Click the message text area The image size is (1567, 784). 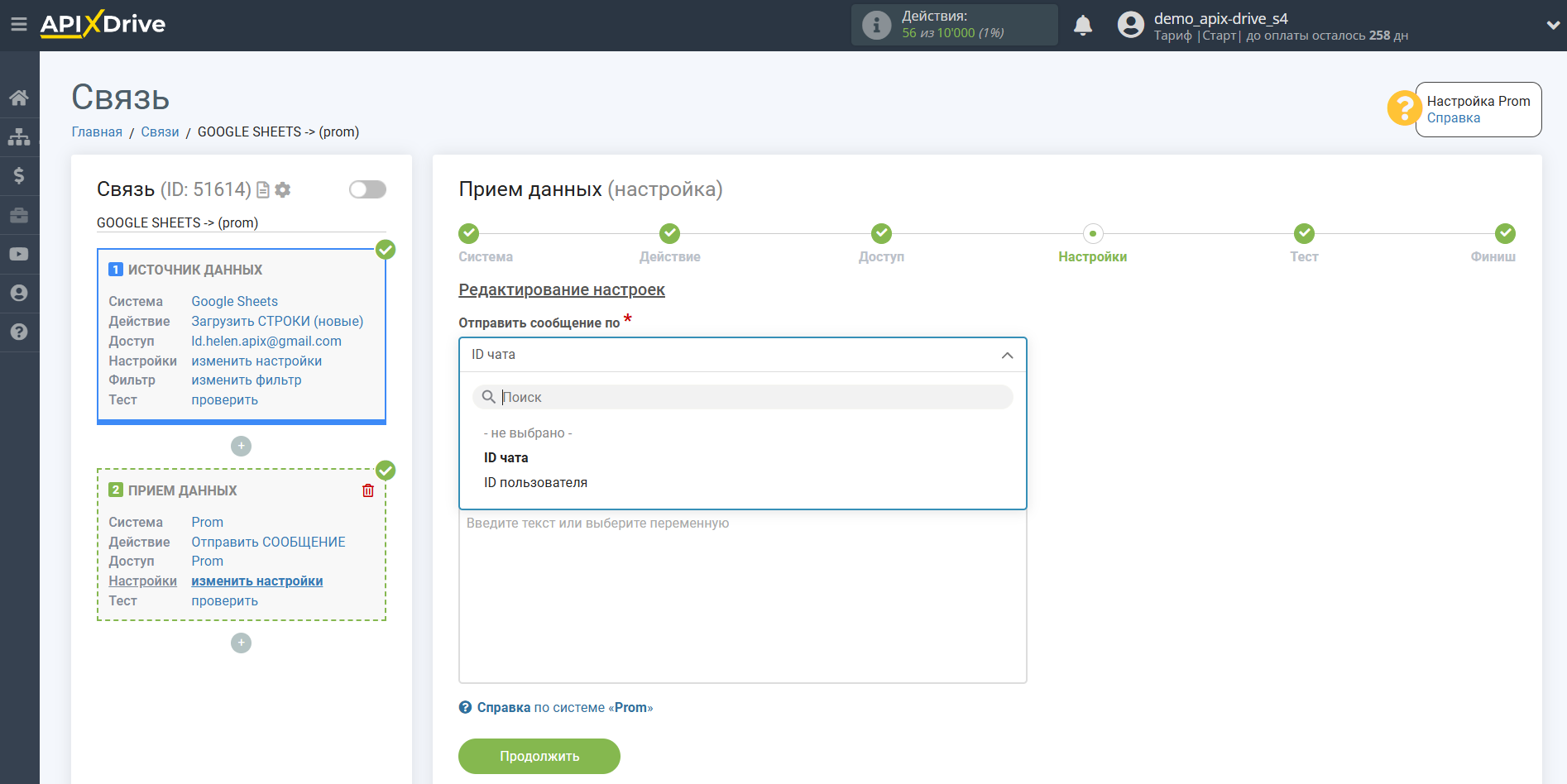[x=742, y=596]
